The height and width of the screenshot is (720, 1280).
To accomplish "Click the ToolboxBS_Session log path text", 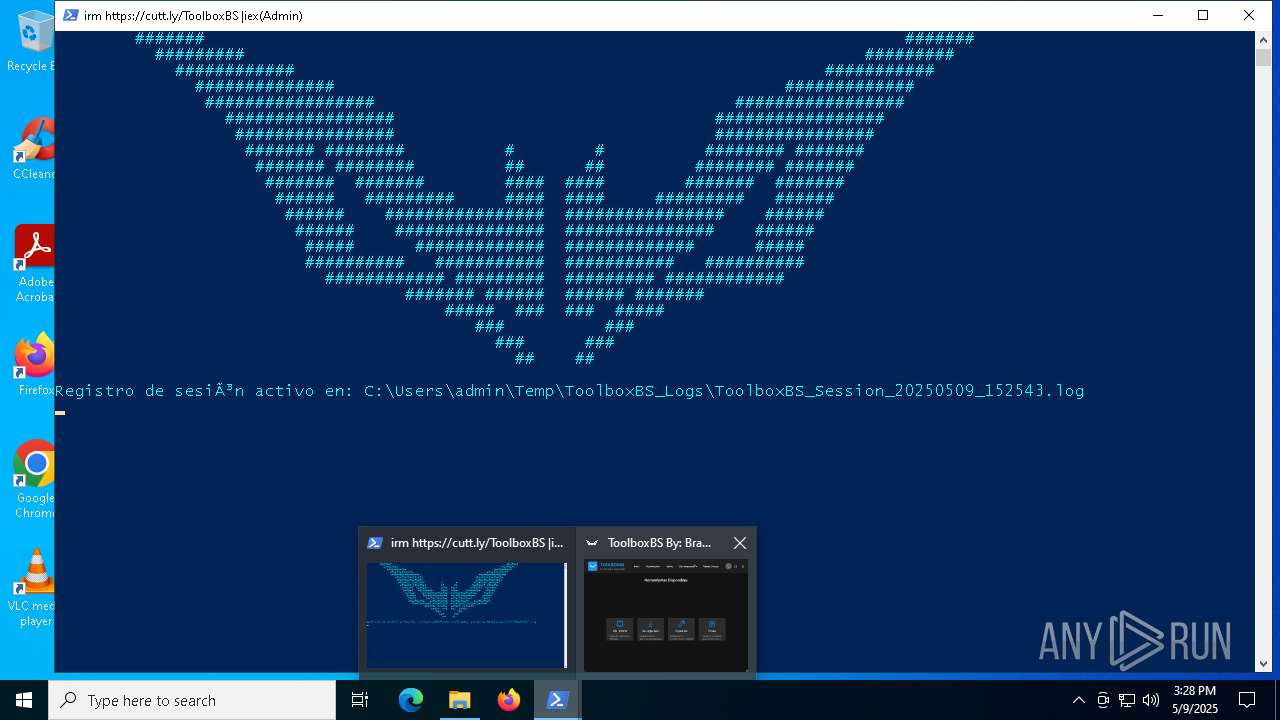I will coord(724,391).
